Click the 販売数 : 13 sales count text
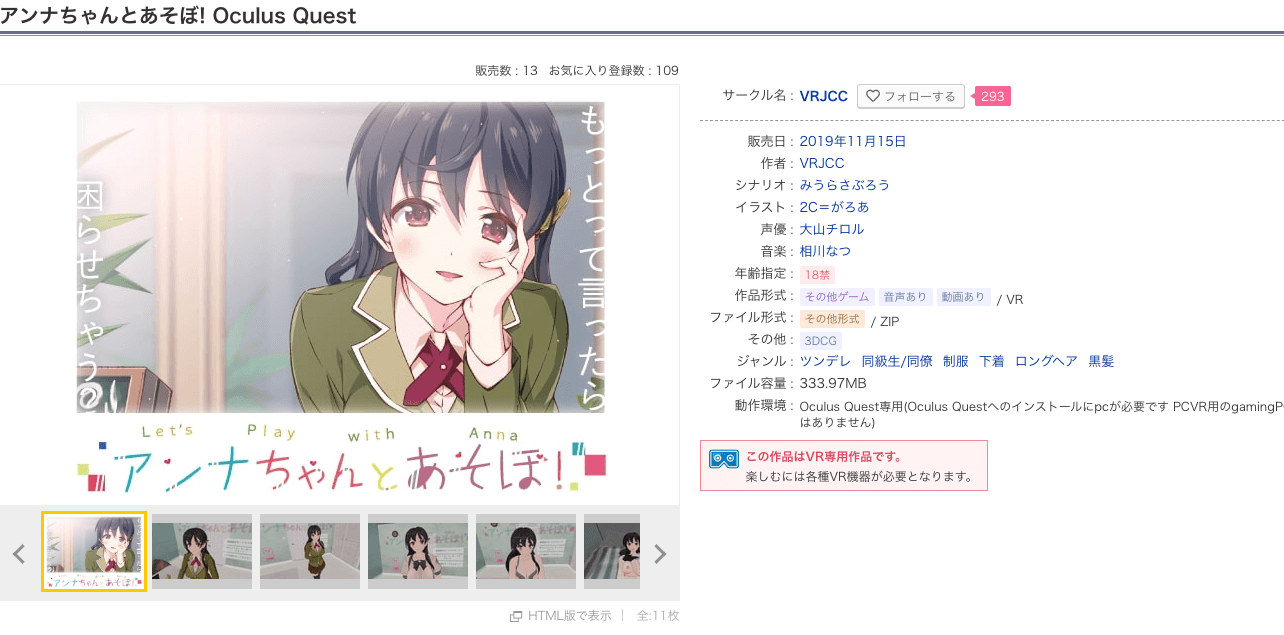 coord(507,71)
